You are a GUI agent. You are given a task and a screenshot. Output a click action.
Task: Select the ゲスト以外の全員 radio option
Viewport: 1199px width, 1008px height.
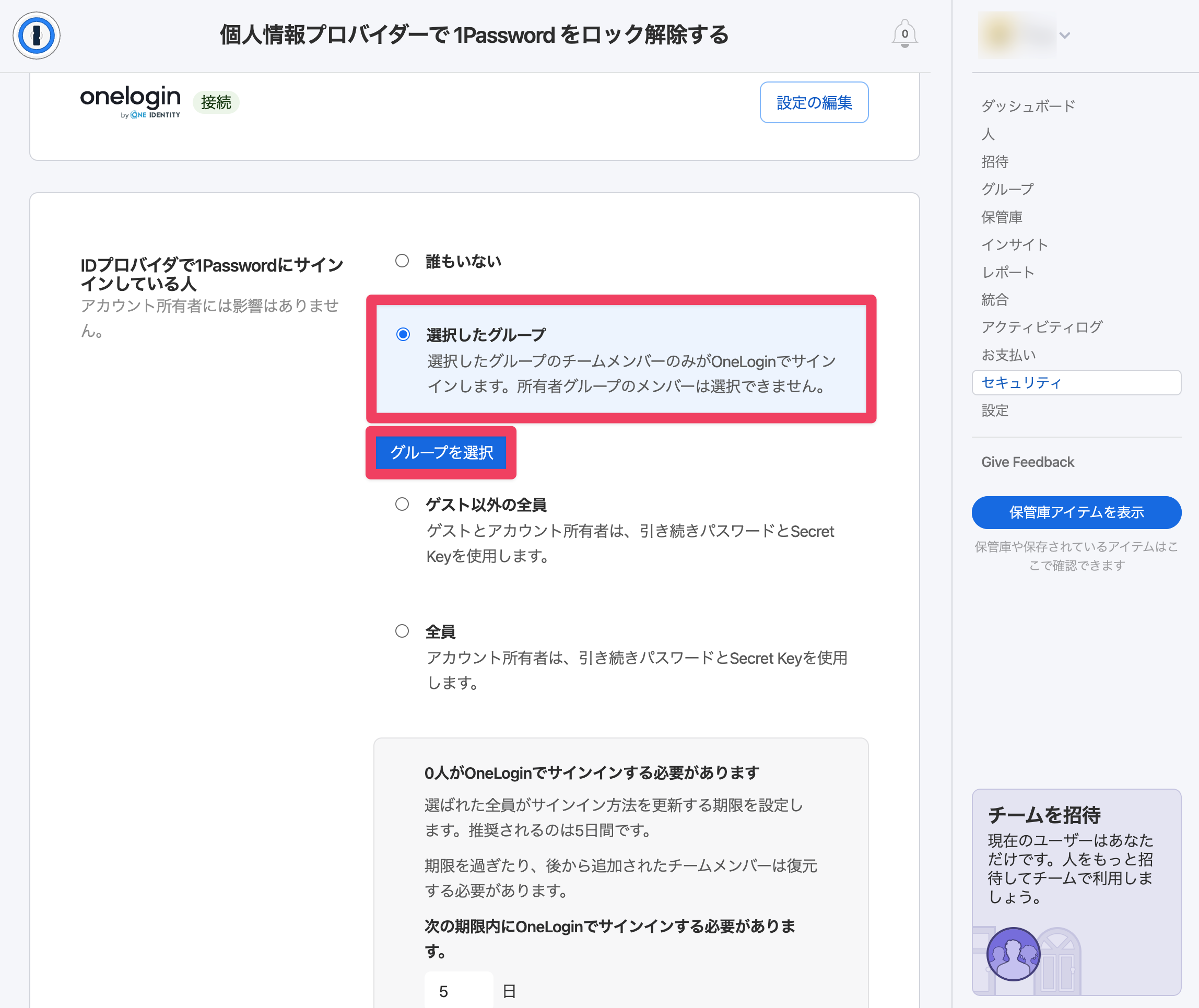tap(402, 504)
